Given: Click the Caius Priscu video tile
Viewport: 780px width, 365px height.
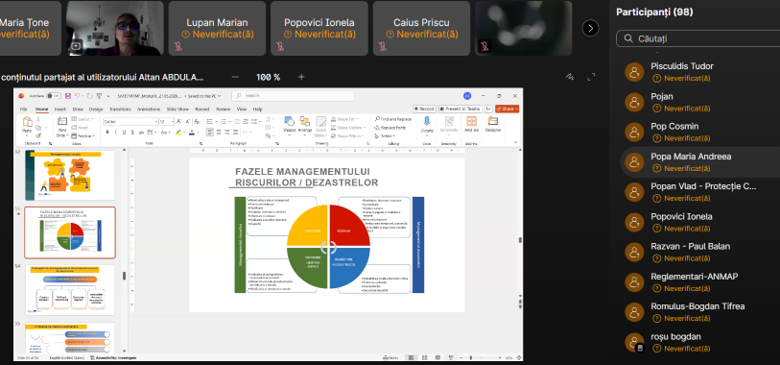Looking at the screenshot, I should 421,28.
